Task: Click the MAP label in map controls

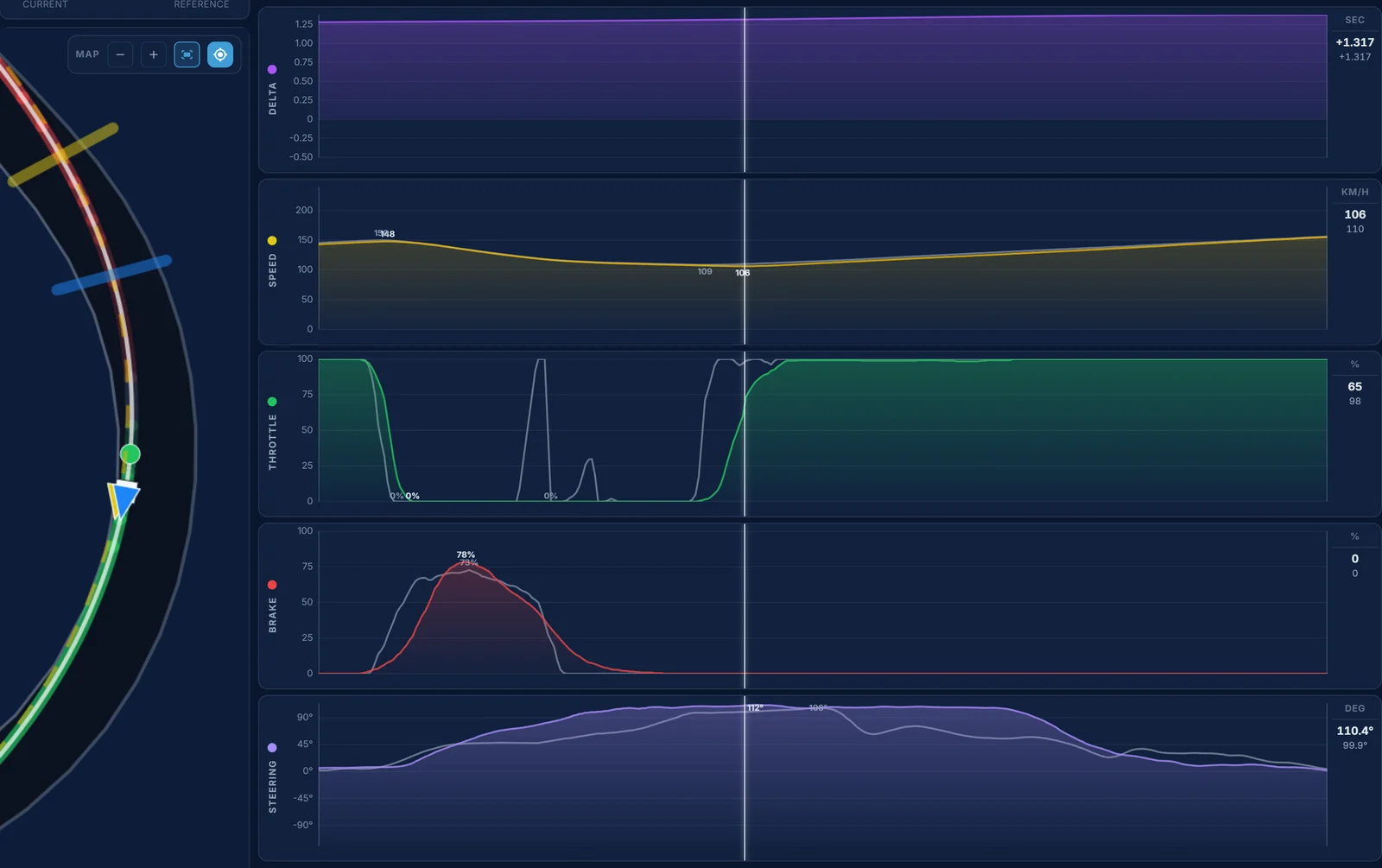Action: (x=87, y=54)
